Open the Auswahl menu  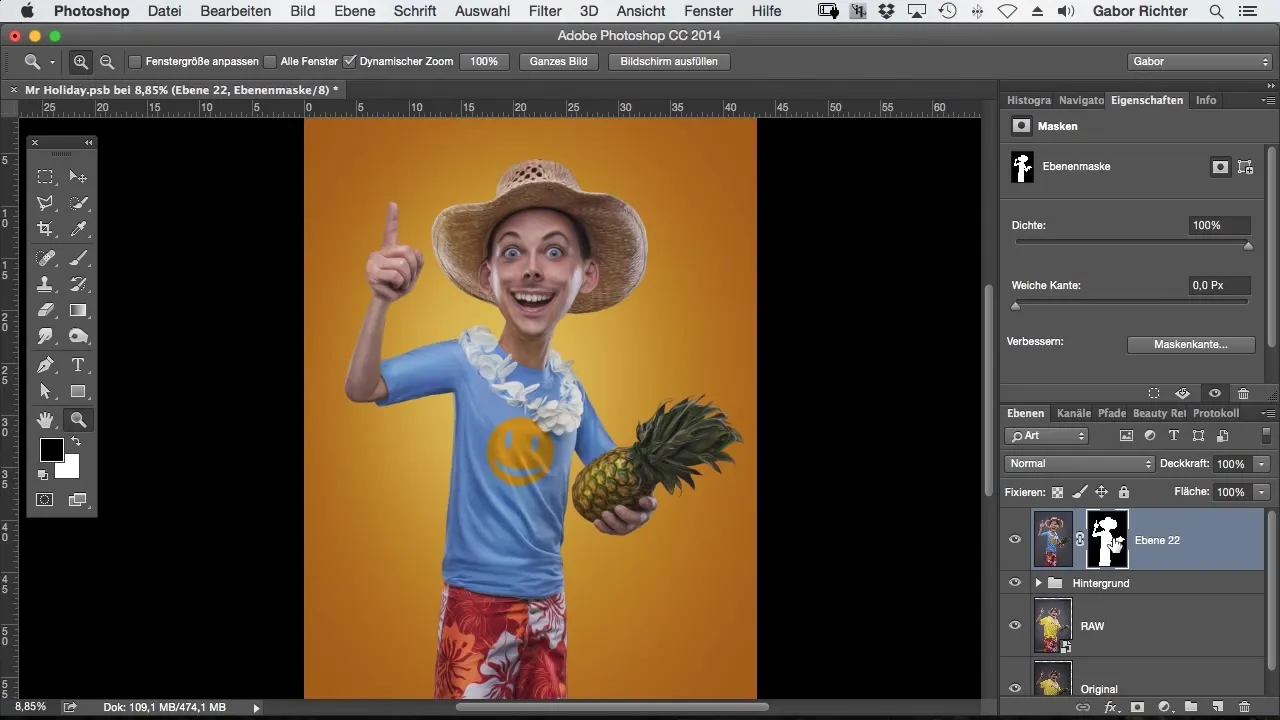[x=482, y=11]
